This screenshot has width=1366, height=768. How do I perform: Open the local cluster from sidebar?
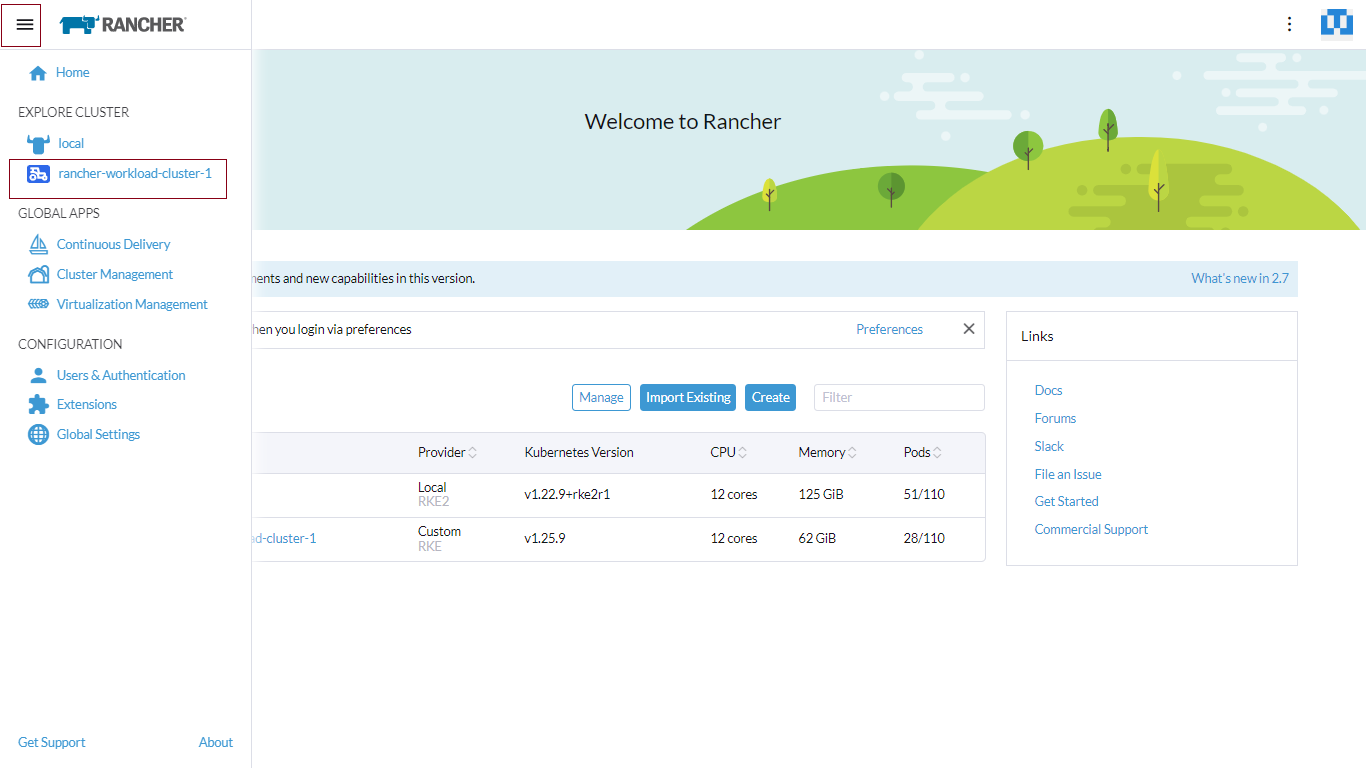point(71,143)
